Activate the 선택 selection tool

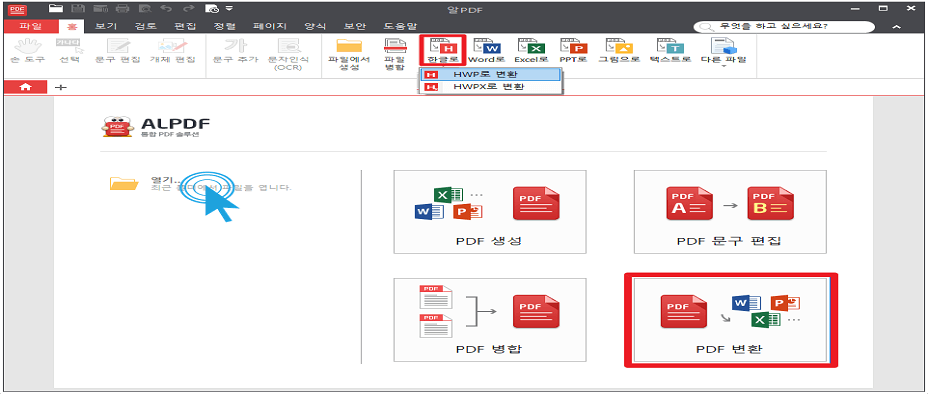[x=70, y=51]
